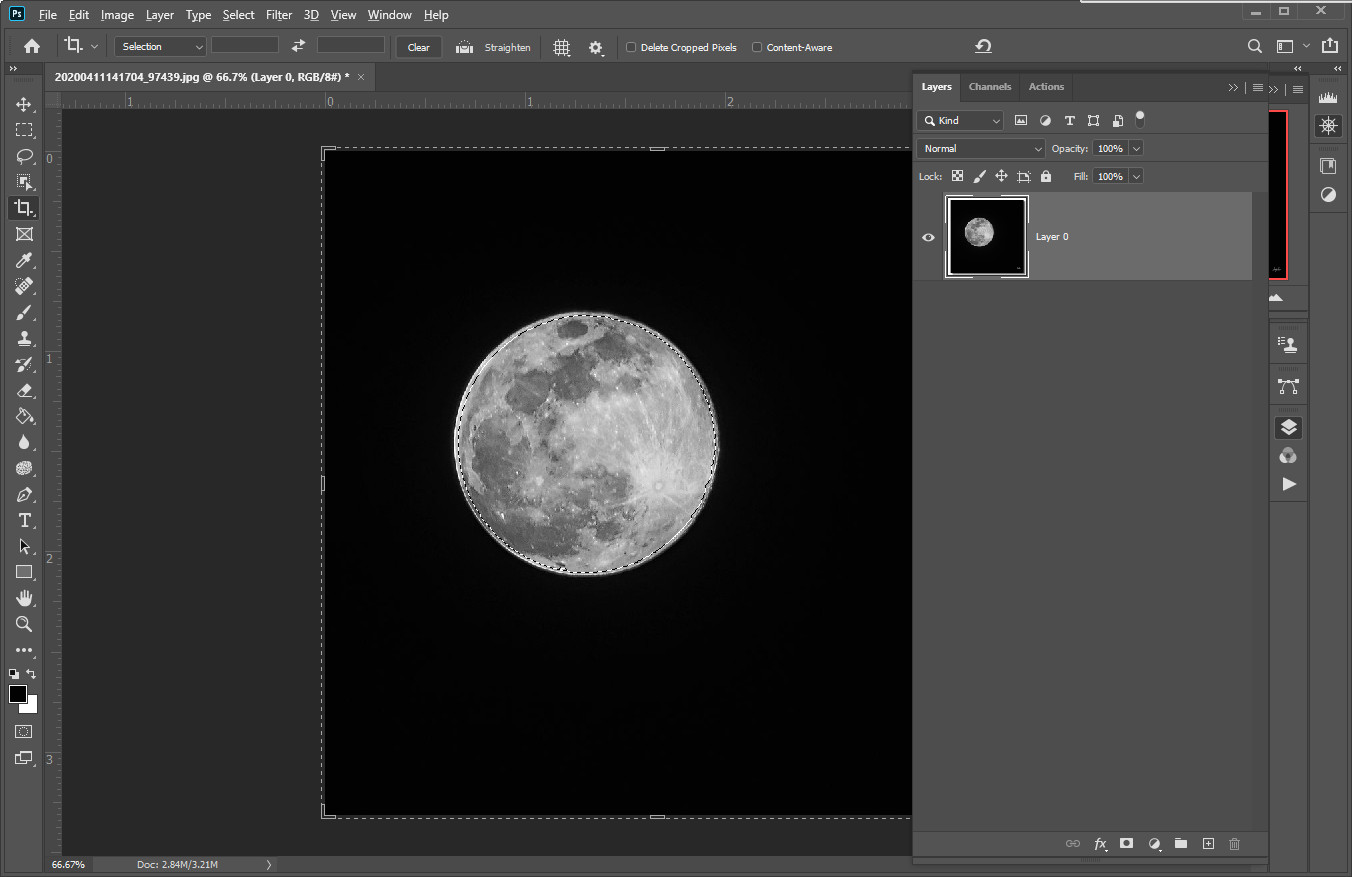Select the Blur tool
Viewport: 1352px width, 877px height.
coord(24,442)
